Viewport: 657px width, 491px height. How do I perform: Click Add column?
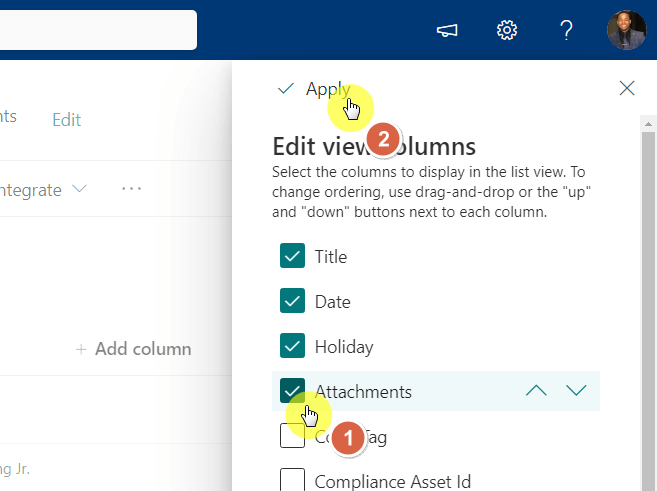pyautogui.click(x=133, y=349)
